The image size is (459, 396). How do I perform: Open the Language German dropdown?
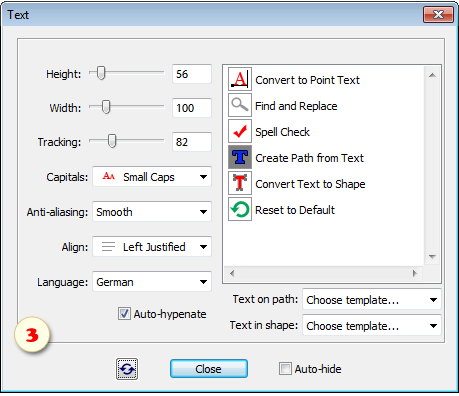(x=152, y=282)
